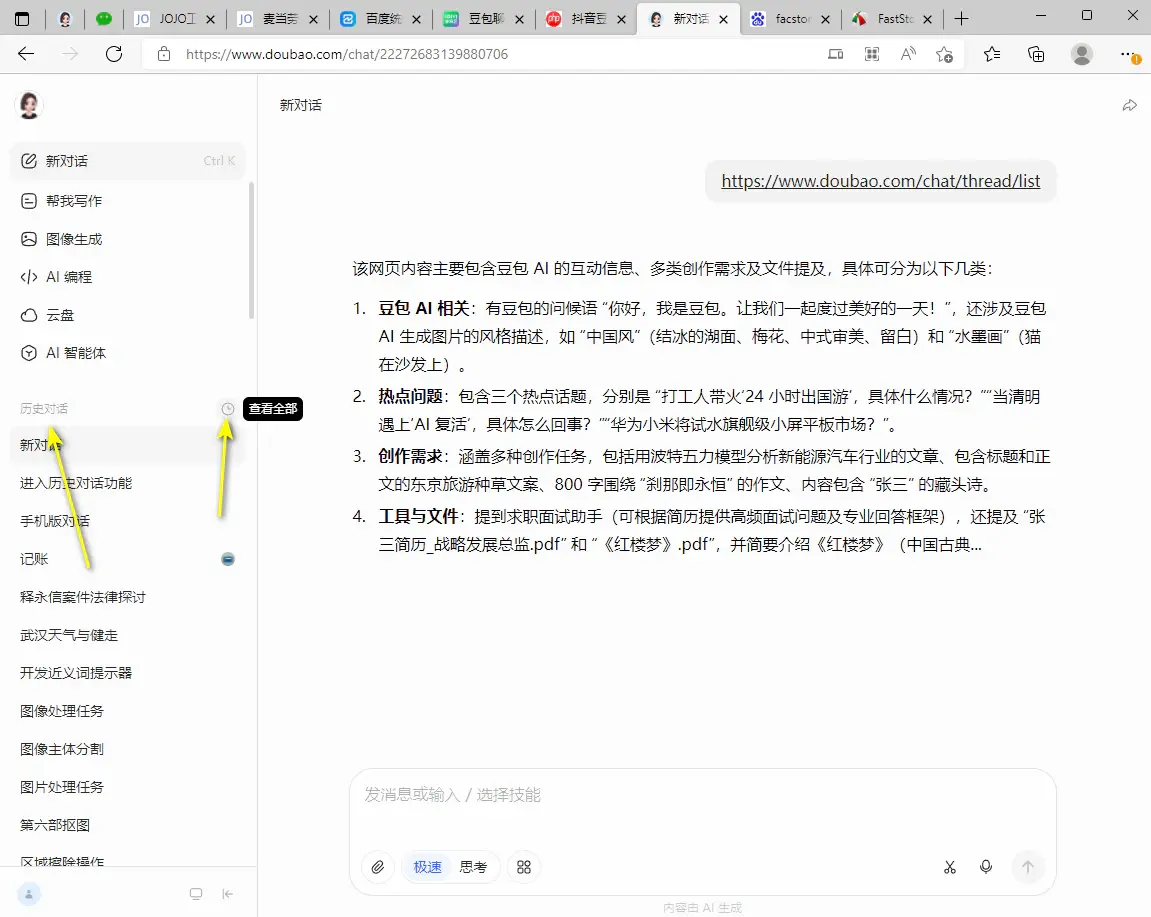This screenshot has width=1151, height=917.
Task: Click the 新对话 title in chat header
Action: click(x=300, y=106)
